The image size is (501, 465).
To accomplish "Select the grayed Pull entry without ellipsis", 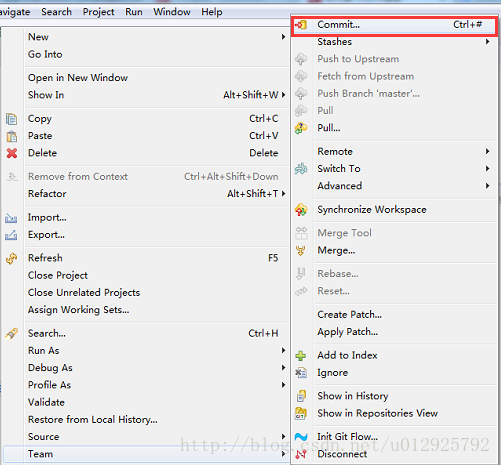I will click(x=325, y=111).
